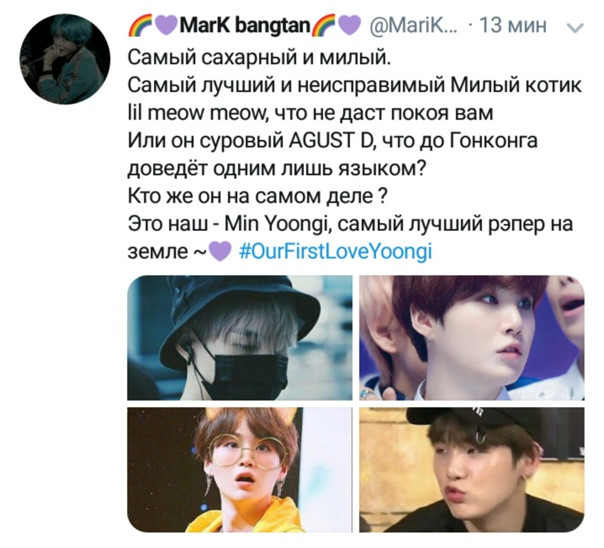Click the purple heart emoji before MarK bangtan
The image size is (604, 548).
point(166,27)
